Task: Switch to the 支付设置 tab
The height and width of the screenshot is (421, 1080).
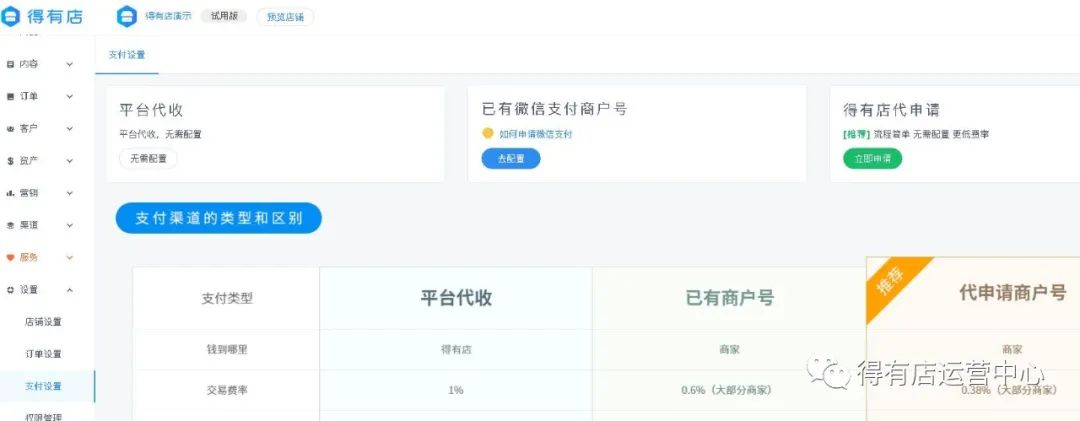Action: [127, 55]
